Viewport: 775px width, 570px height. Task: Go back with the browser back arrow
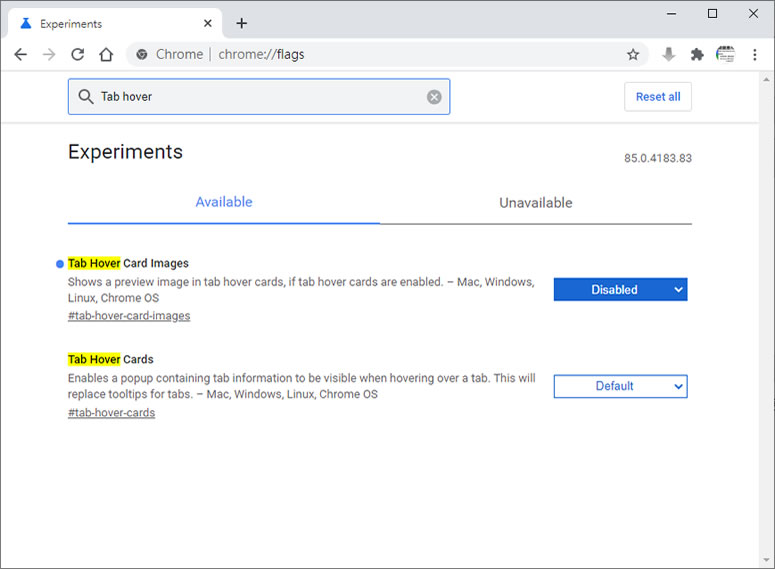20,54
